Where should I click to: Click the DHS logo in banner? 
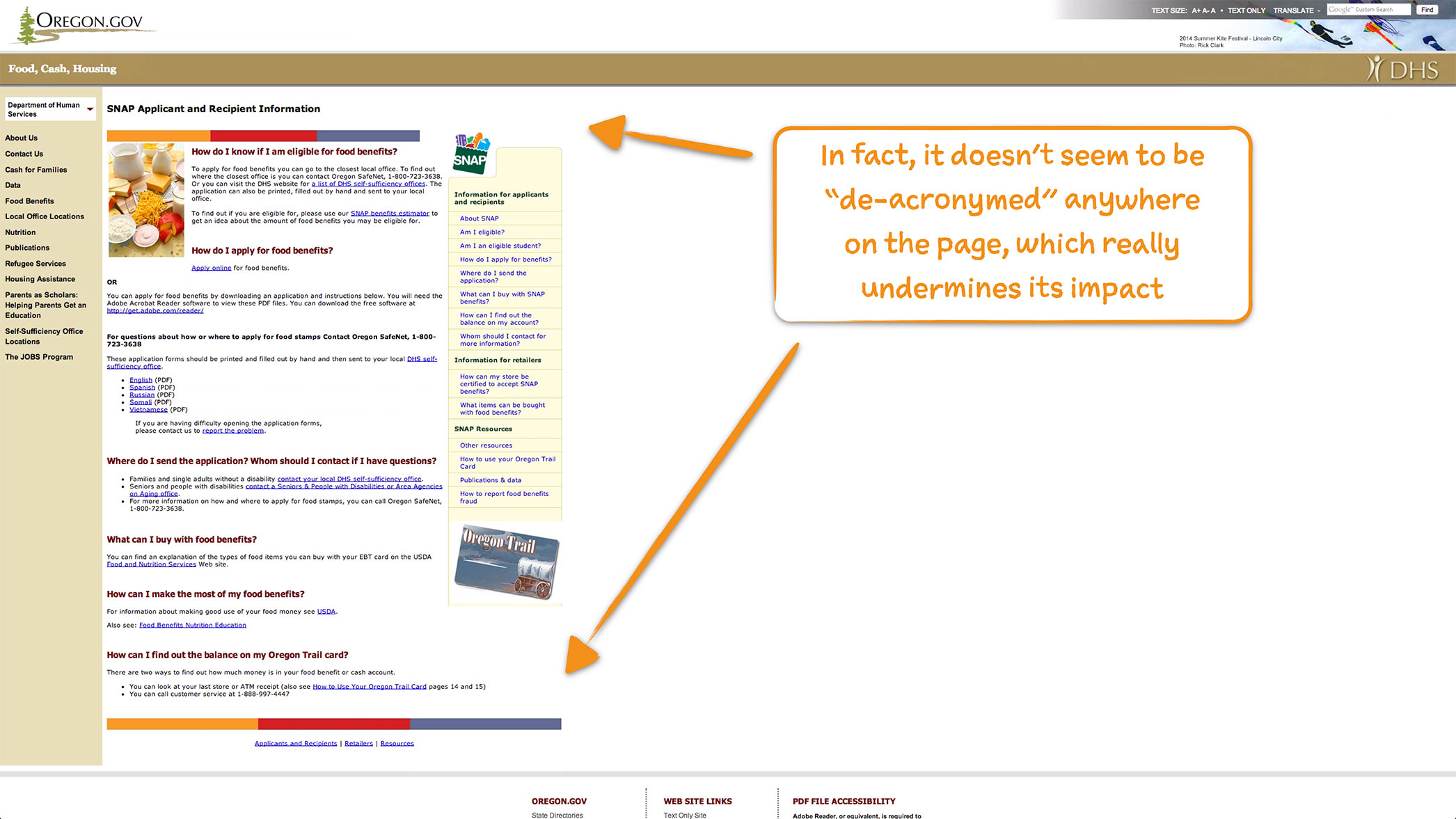point(1403,70)
